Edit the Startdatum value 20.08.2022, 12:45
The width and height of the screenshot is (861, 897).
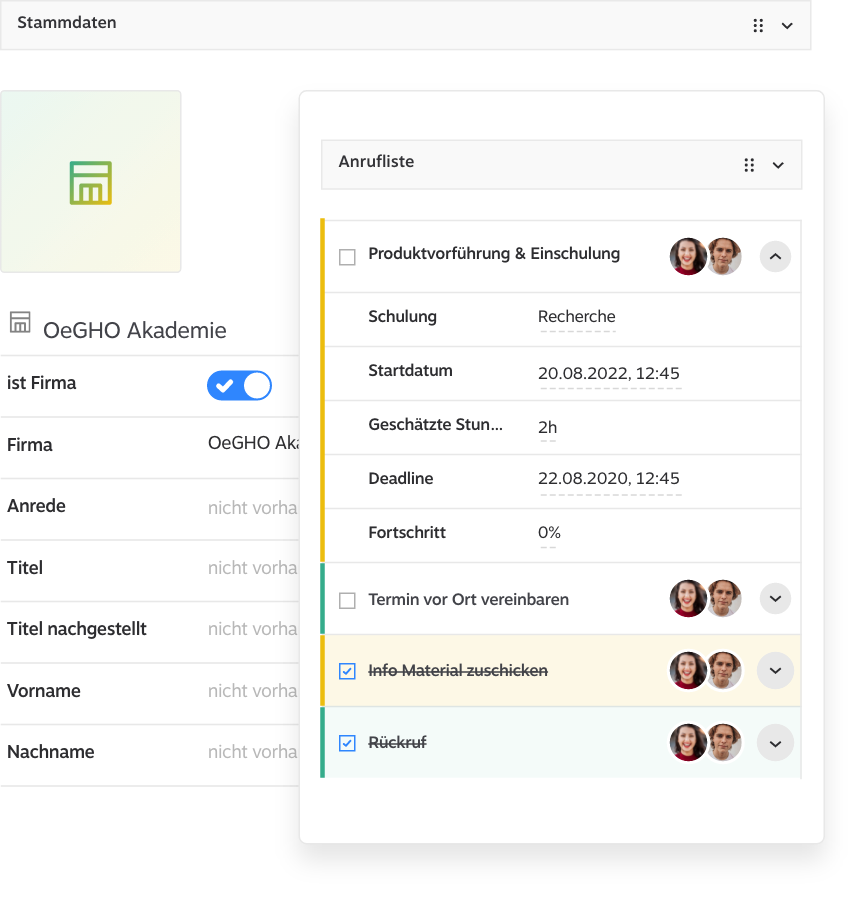tap(609, 374)
